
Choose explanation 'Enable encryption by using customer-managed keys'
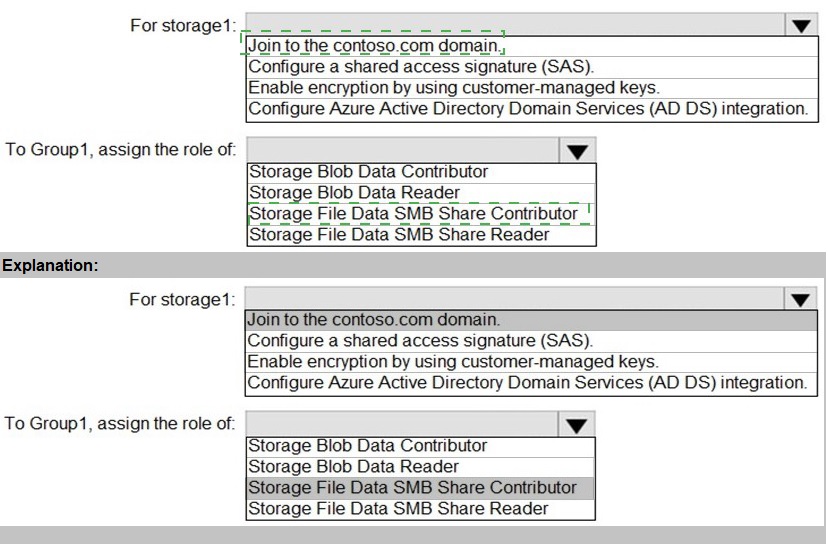tap(453, 362)
